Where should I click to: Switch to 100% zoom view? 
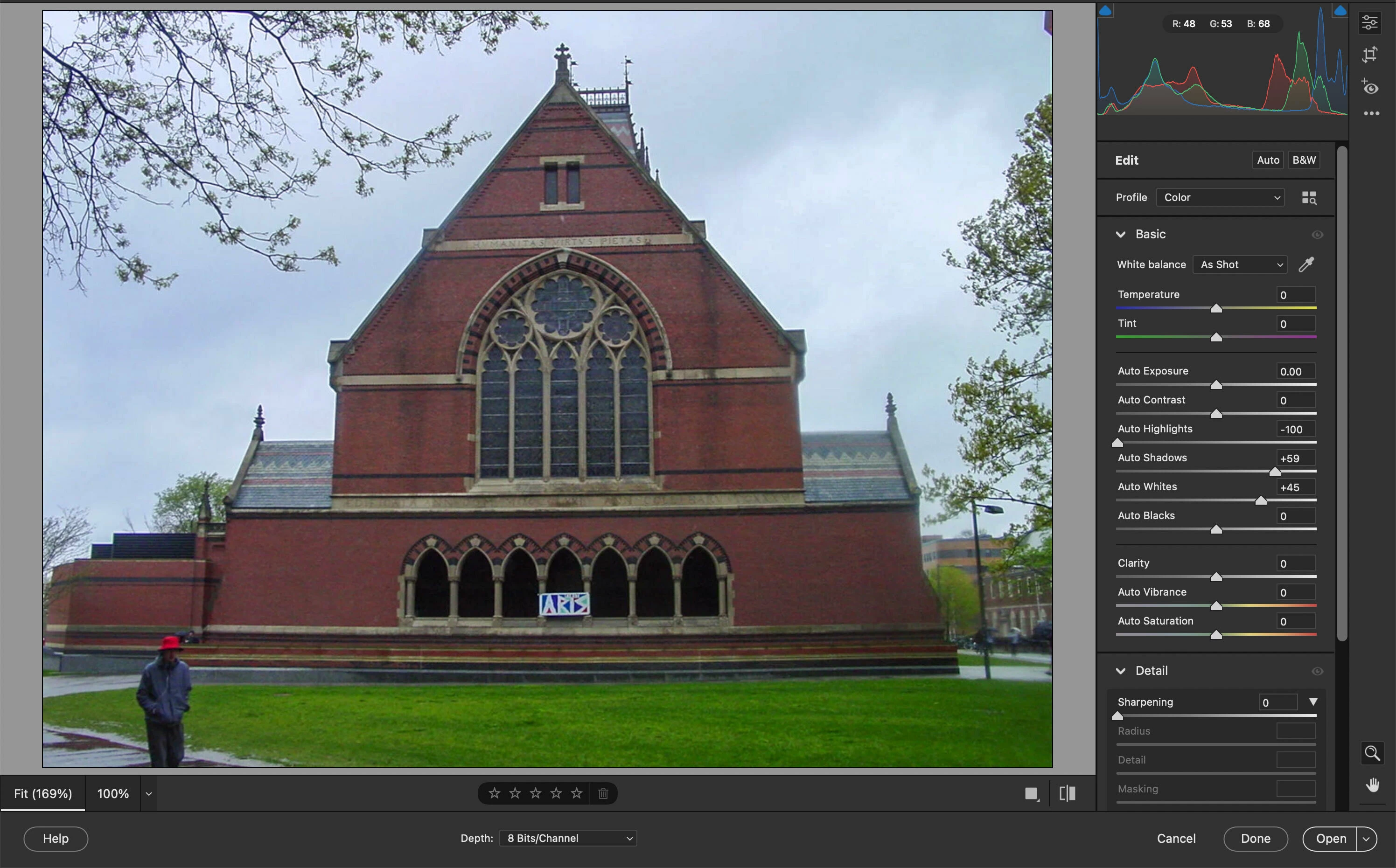tap(113, 793)
